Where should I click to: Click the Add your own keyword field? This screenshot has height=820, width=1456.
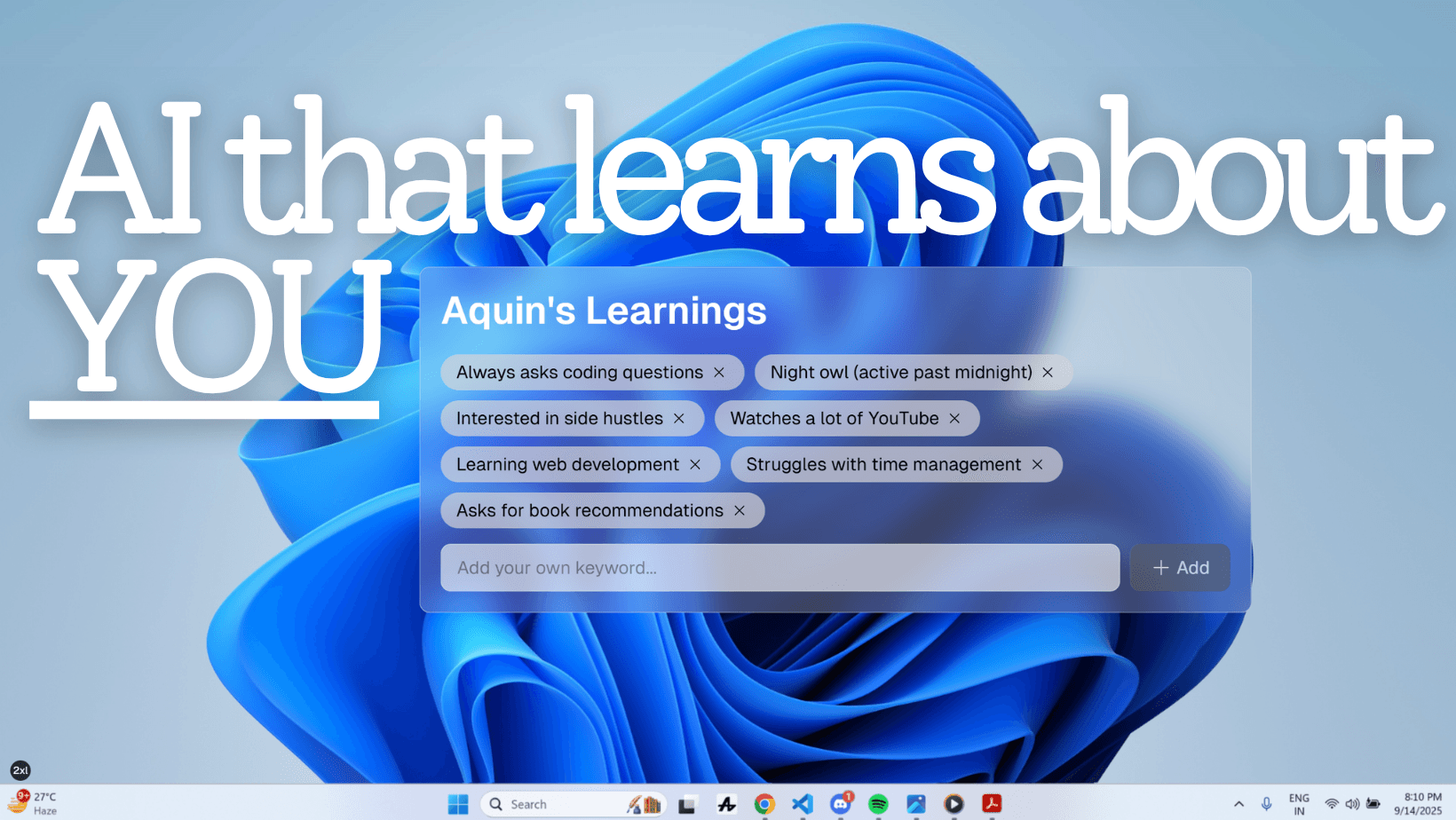tap(780, 568)
